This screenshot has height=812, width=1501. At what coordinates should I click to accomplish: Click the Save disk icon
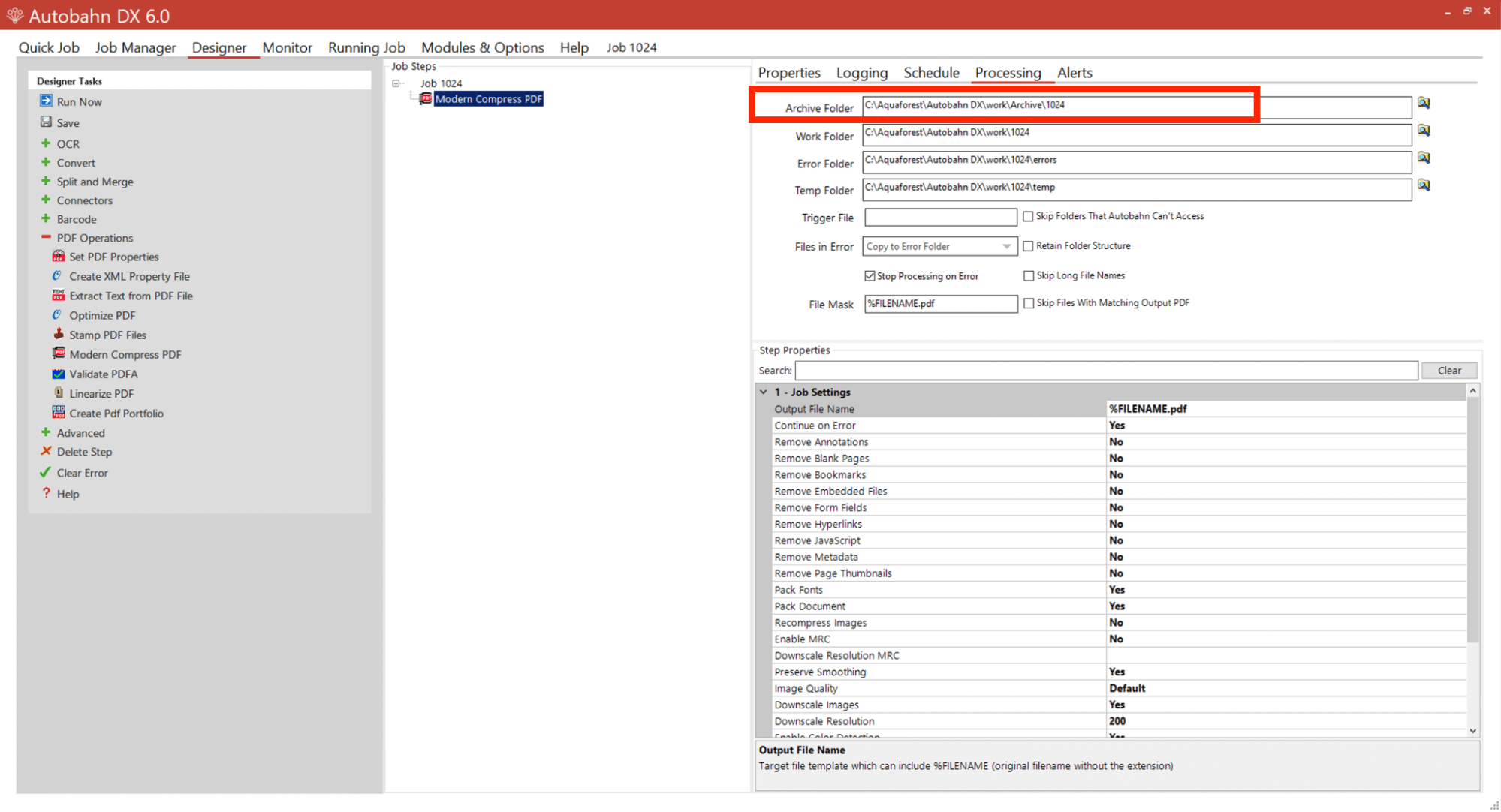46,122
